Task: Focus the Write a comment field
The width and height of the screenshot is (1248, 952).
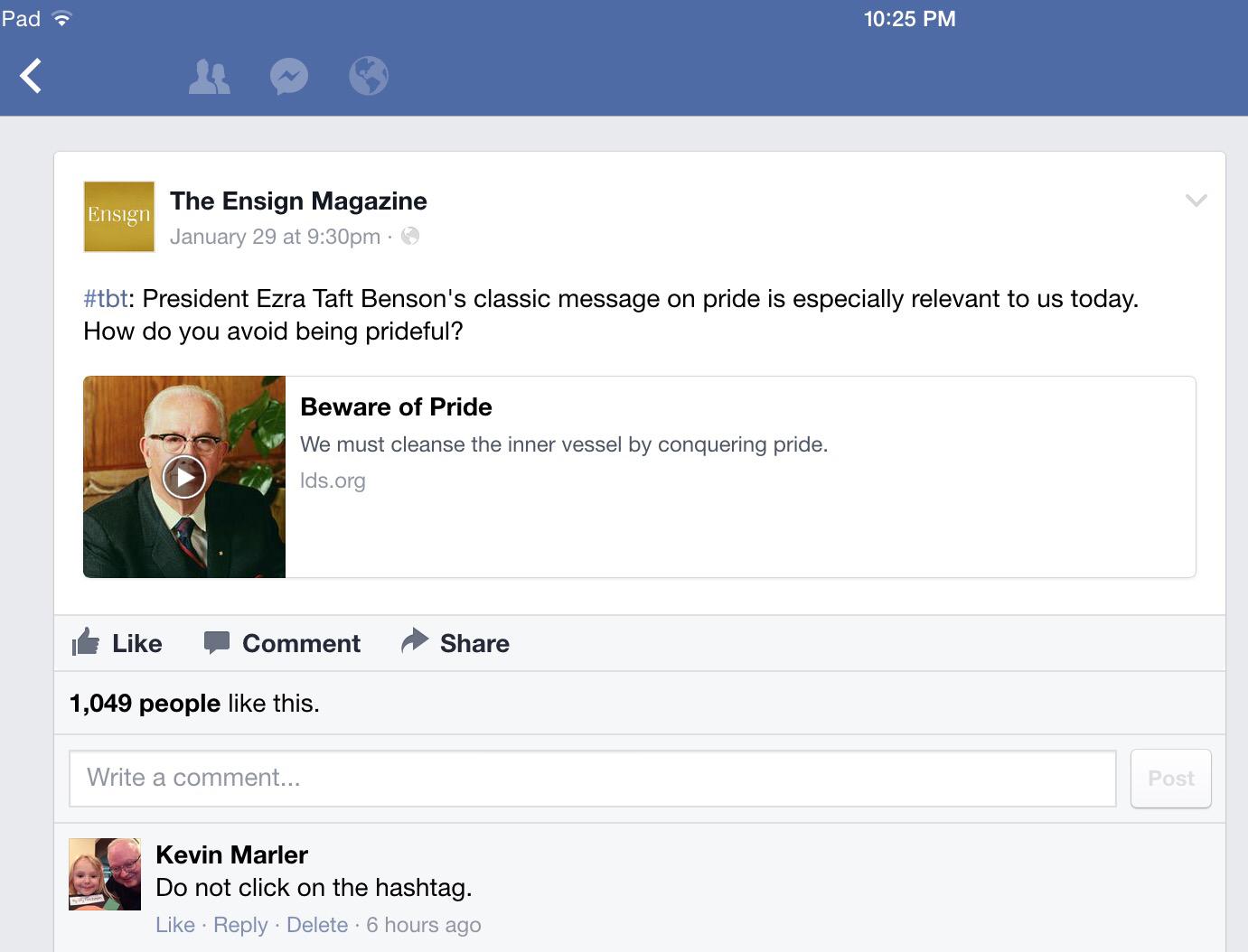Action: coord(593,778)
